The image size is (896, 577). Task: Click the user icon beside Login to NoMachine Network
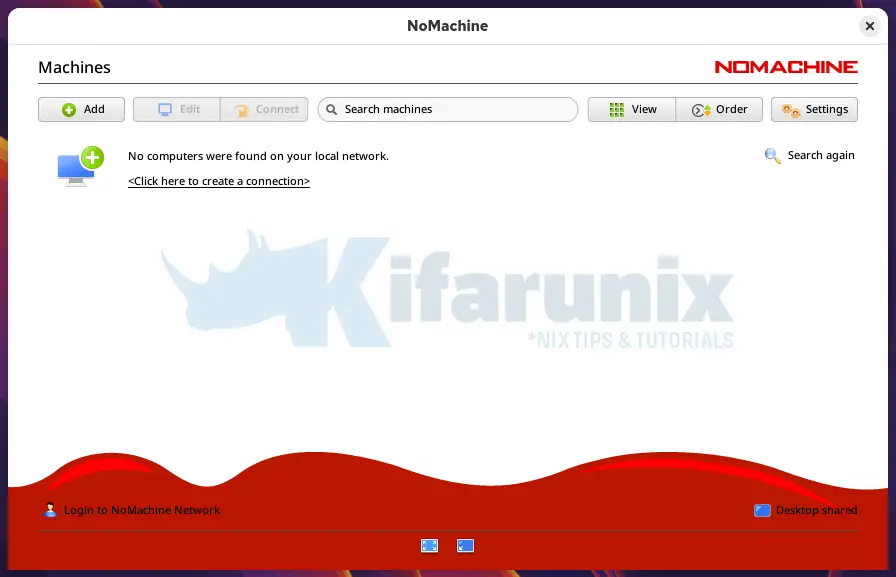pyautogui.click(x=50, y=510)
